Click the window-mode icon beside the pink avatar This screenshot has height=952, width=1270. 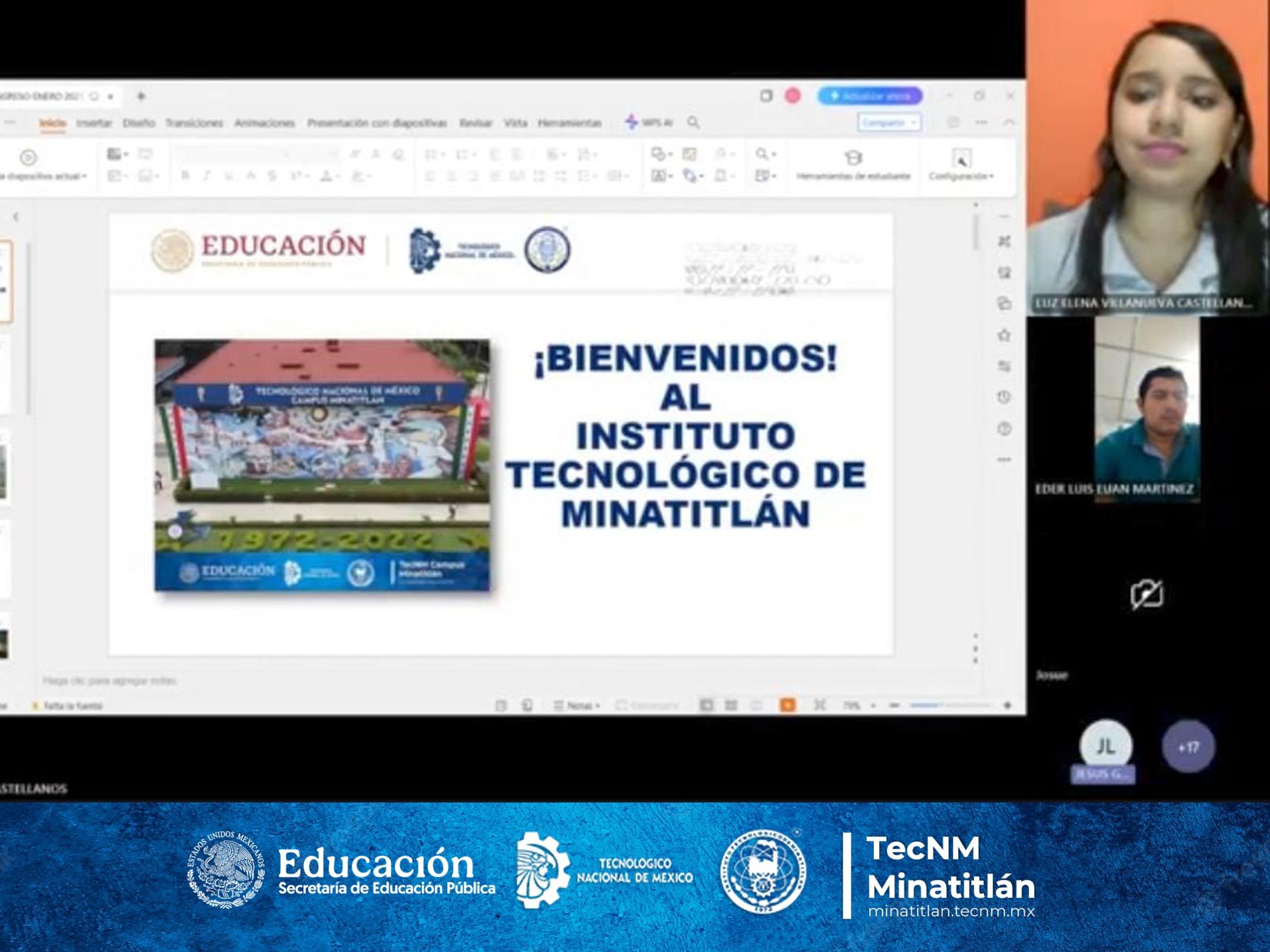[x=766, y=96]
